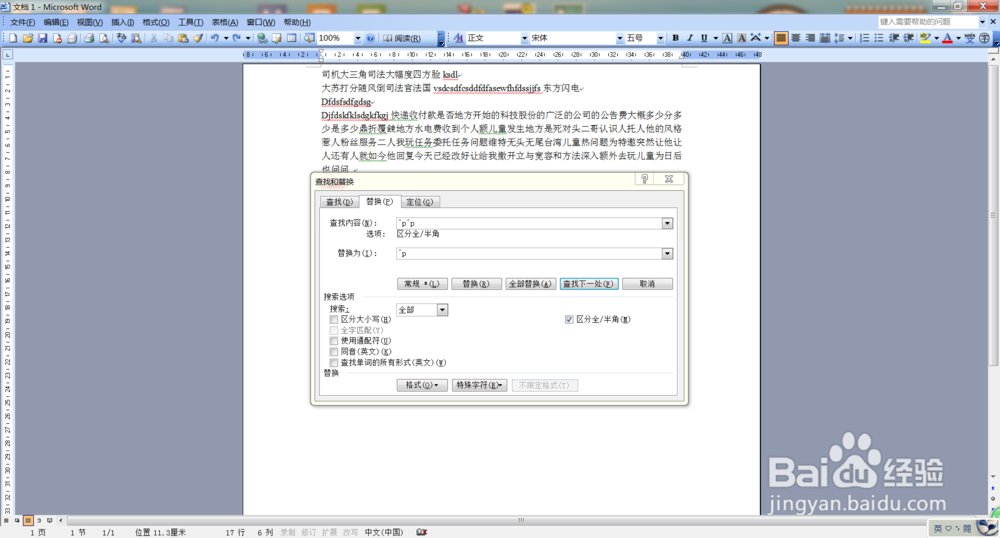The image size is (1000, 538).
Task: Click the Redo arrow icon
Action: click(x=237, y=38)
